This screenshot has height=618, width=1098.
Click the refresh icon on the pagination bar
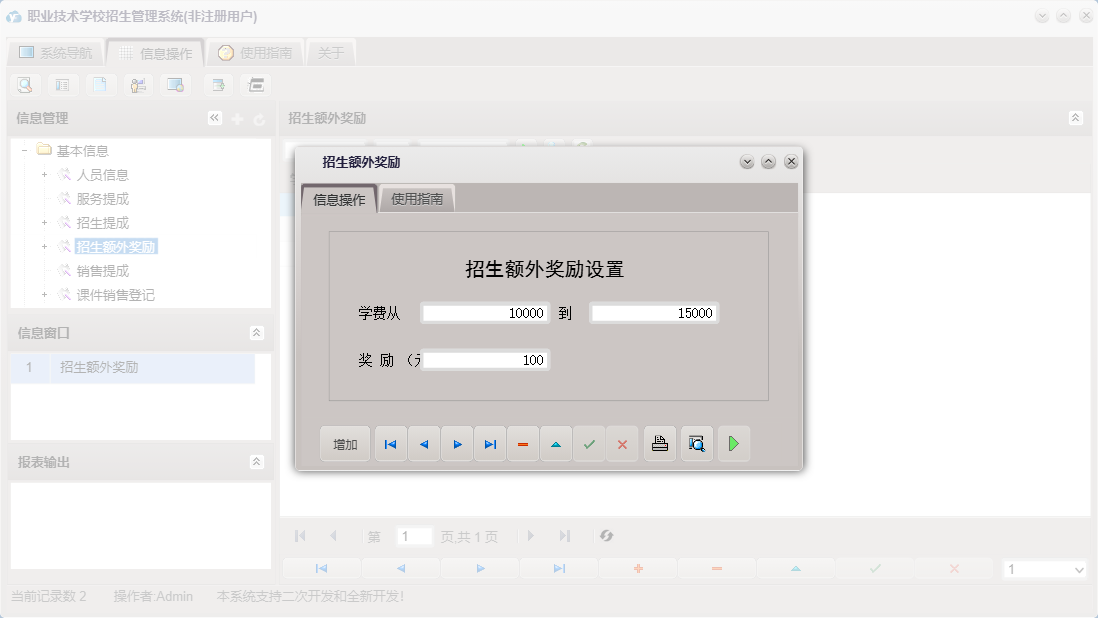pyautogui.click(x=606, y=536)
